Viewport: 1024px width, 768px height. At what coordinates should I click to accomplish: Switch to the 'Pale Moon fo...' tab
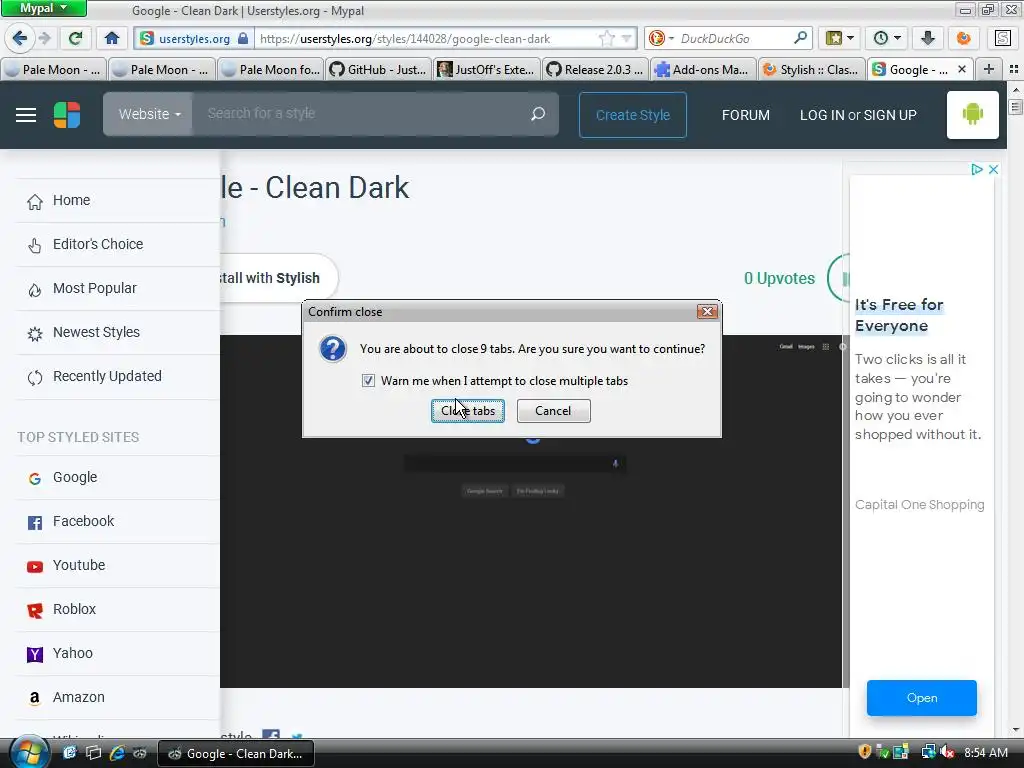pyautogui.click(x=270, y=69)
